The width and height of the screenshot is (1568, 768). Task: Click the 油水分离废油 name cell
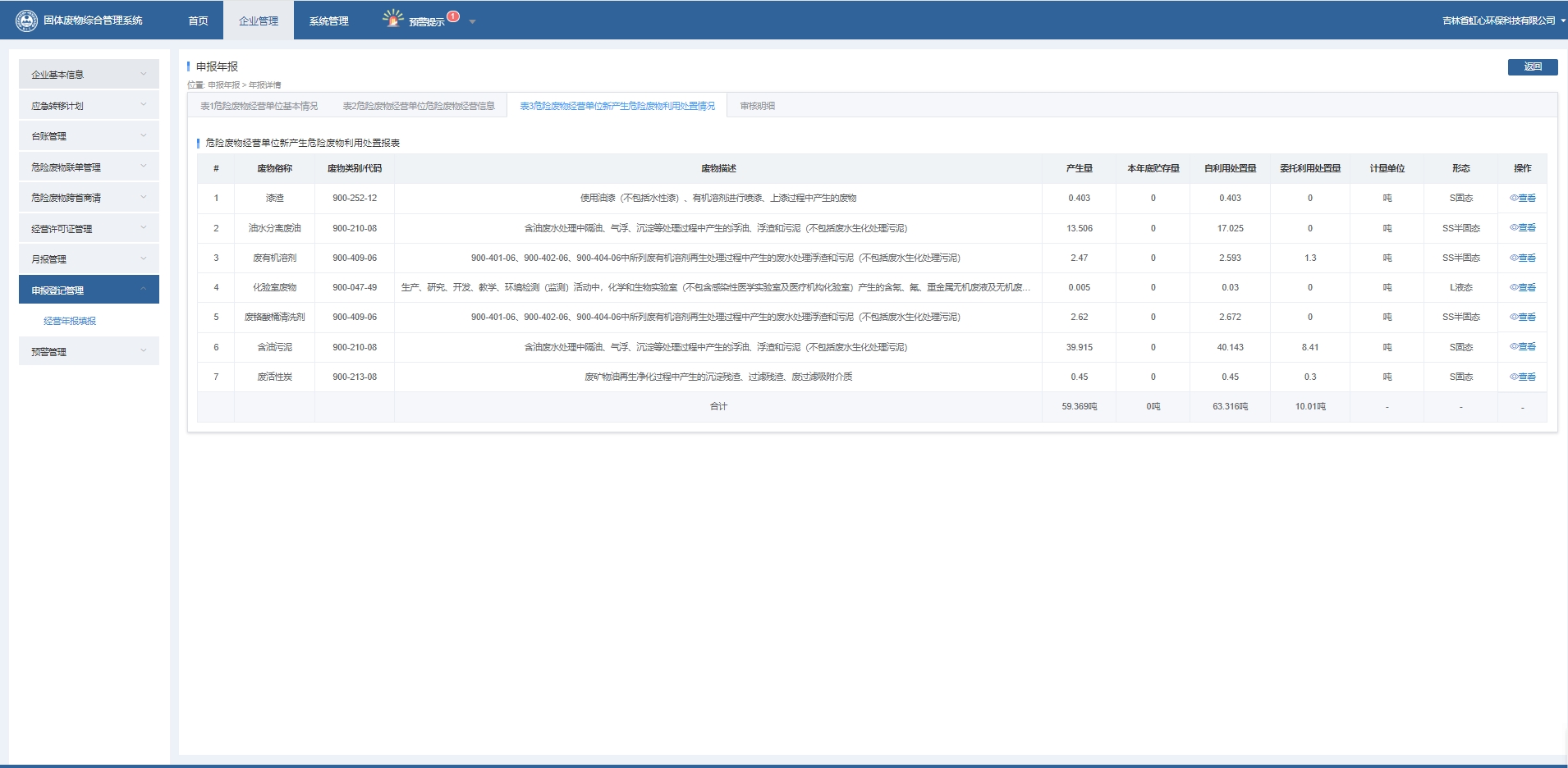point(274,228)
